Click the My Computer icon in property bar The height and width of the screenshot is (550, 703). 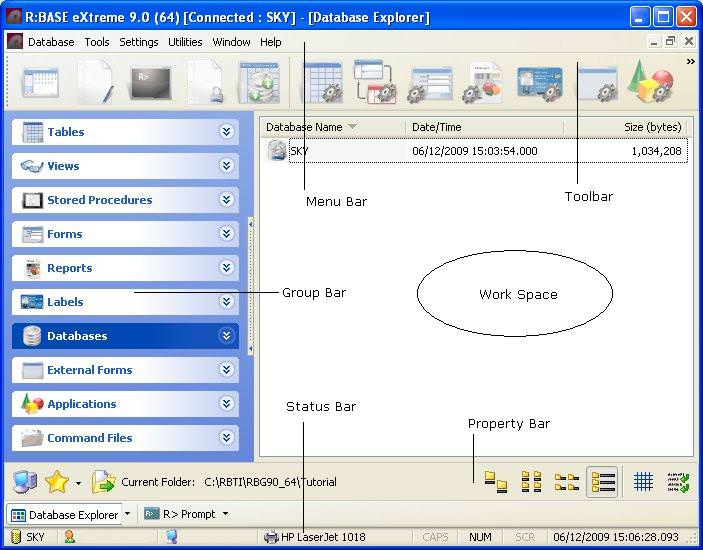[25, 482]
